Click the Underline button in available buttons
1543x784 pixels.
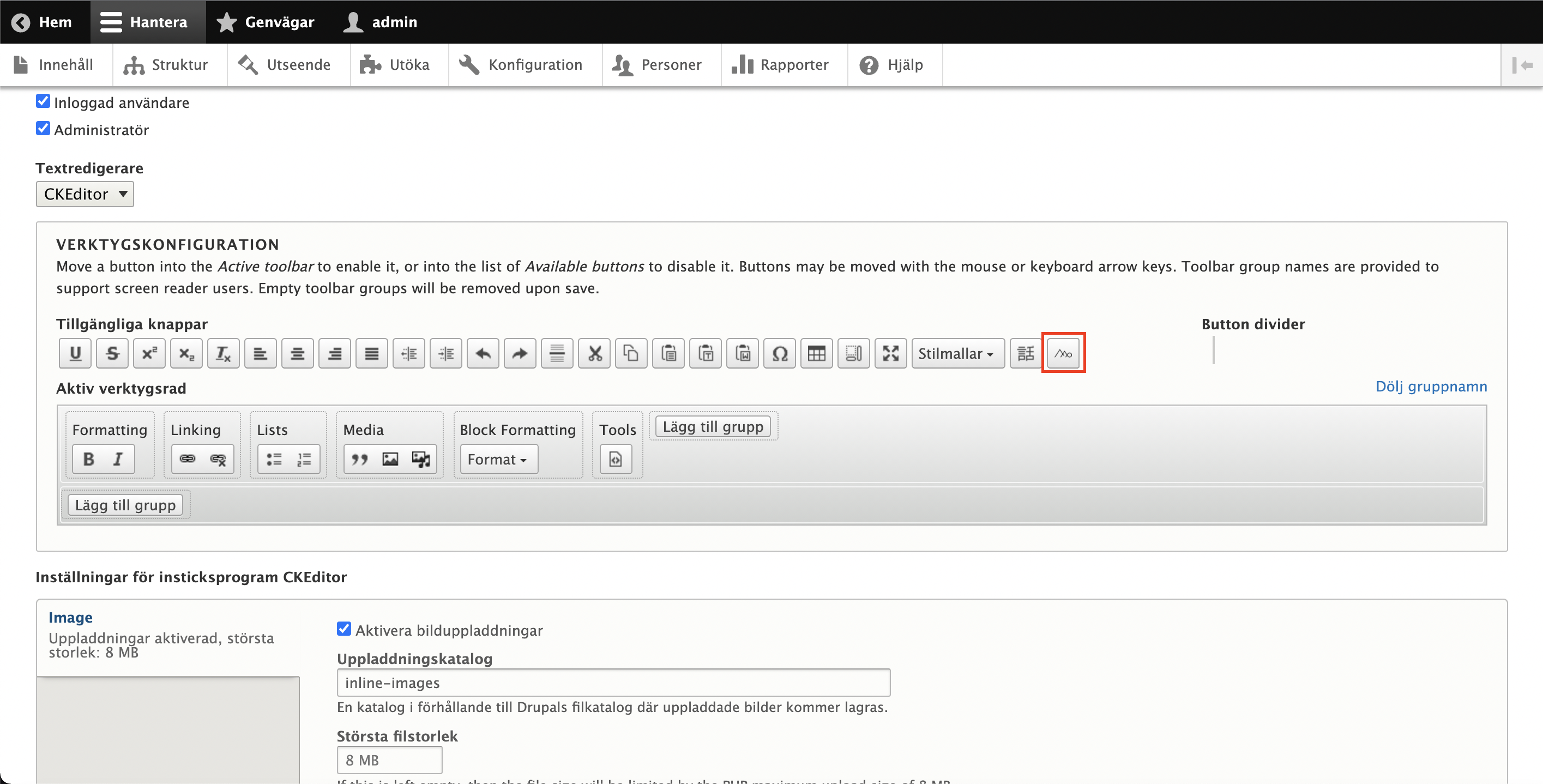[75, 353]
